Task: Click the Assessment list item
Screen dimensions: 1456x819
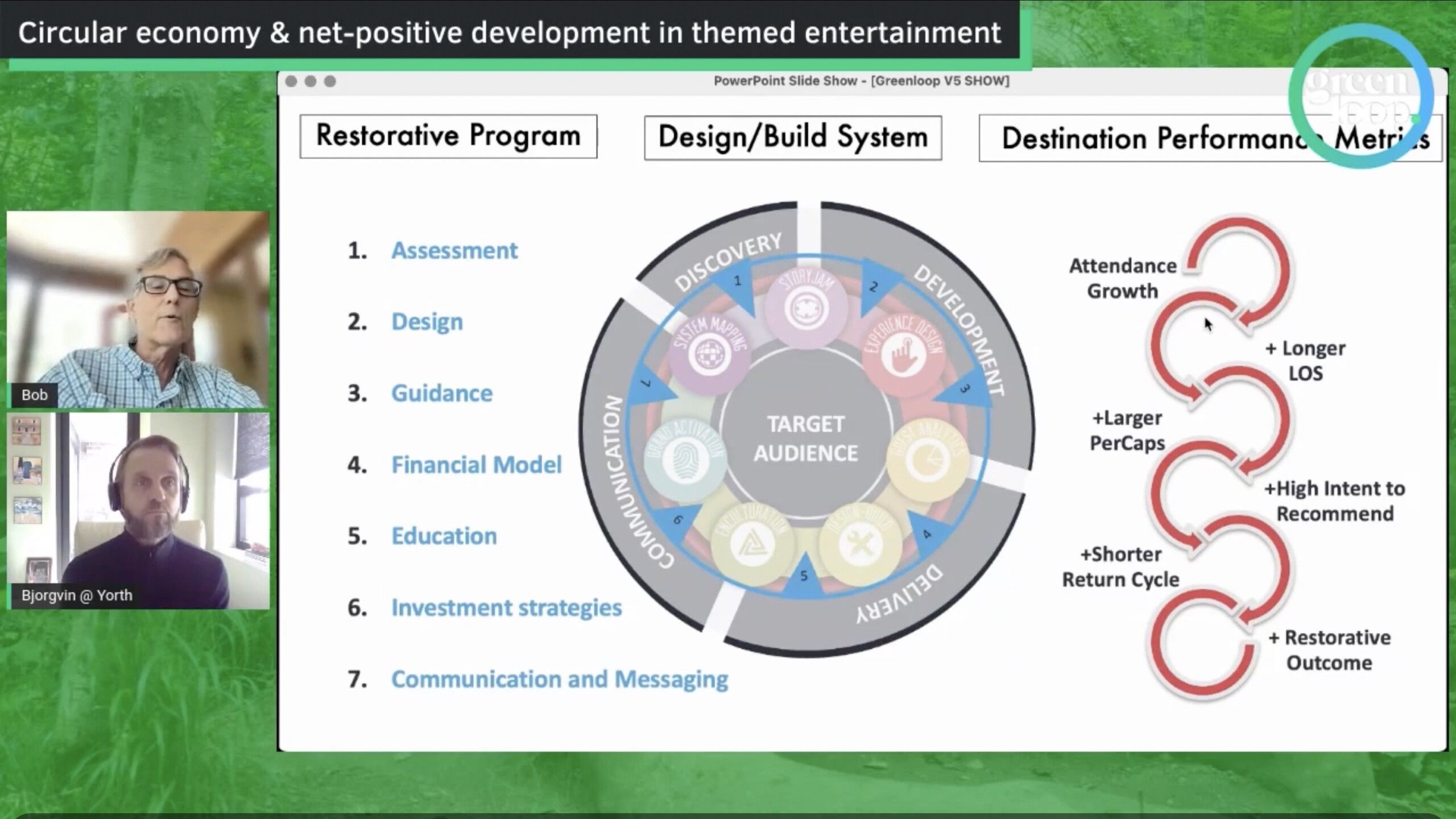Action: 454,251
